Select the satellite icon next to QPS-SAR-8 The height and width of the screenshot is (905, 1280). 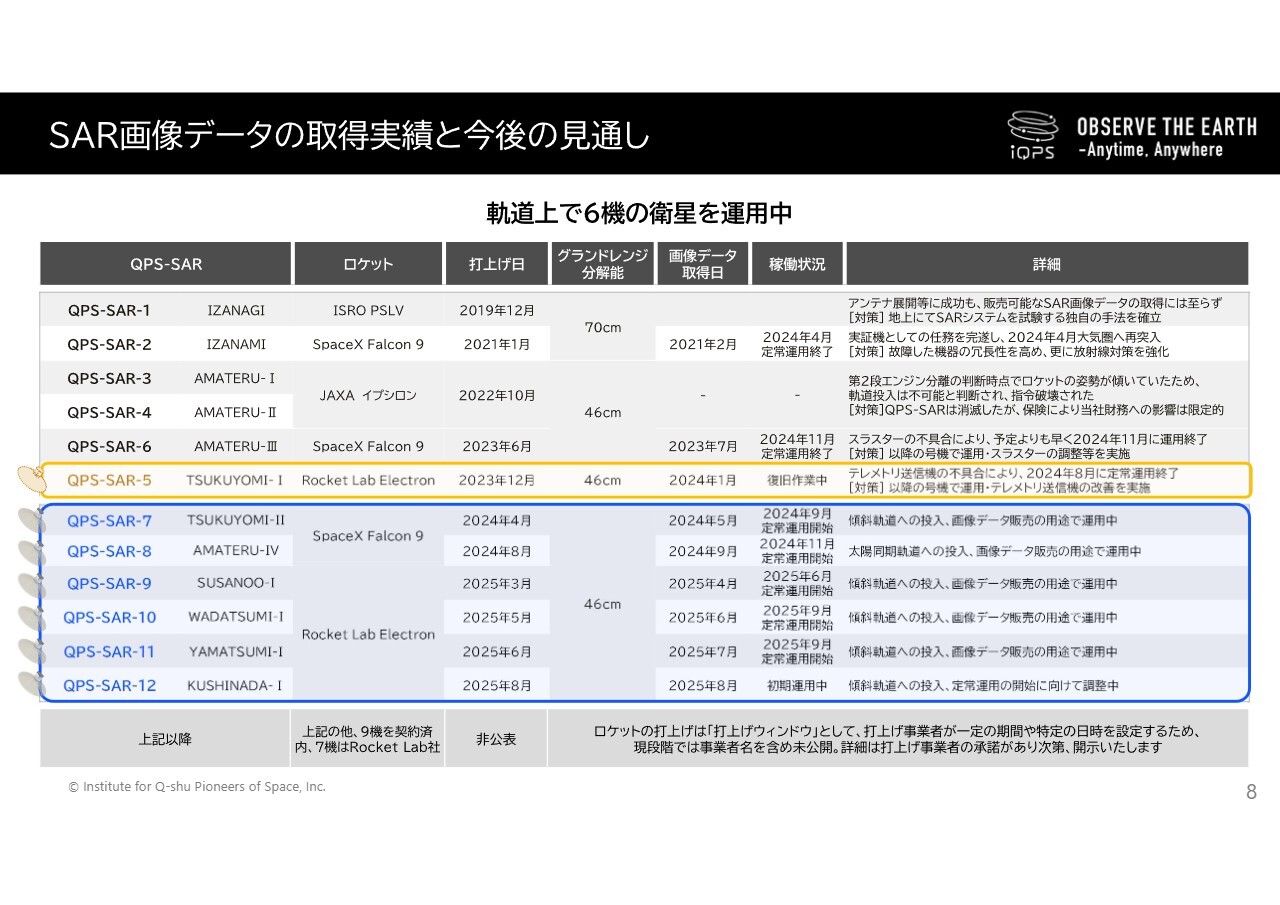click(32, 553)
